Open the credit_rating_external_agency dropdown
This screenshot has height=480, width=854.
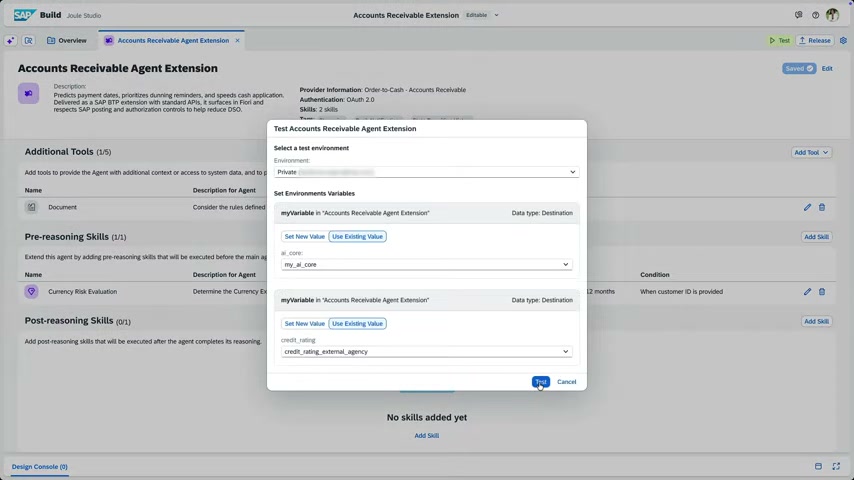pos(426,351)
